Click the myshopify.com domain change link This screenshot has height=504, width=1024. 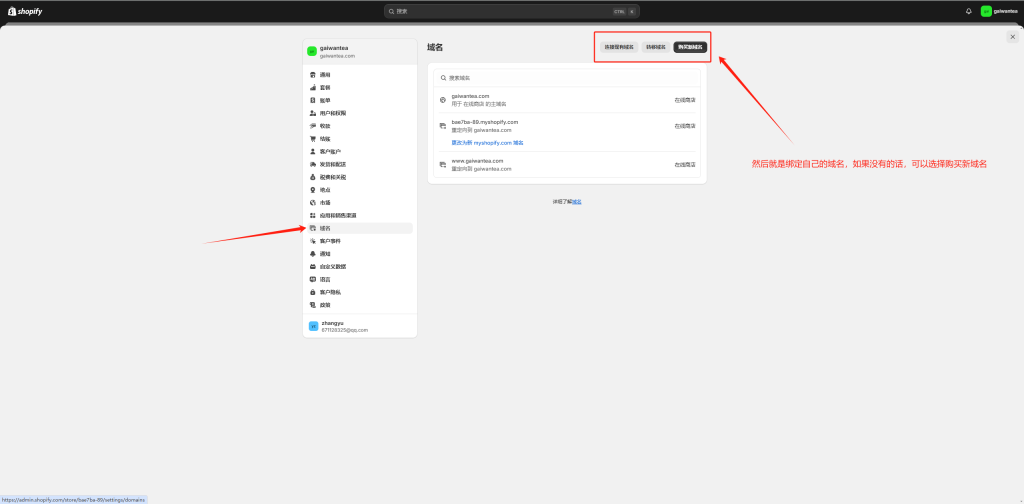pos(487,143)
